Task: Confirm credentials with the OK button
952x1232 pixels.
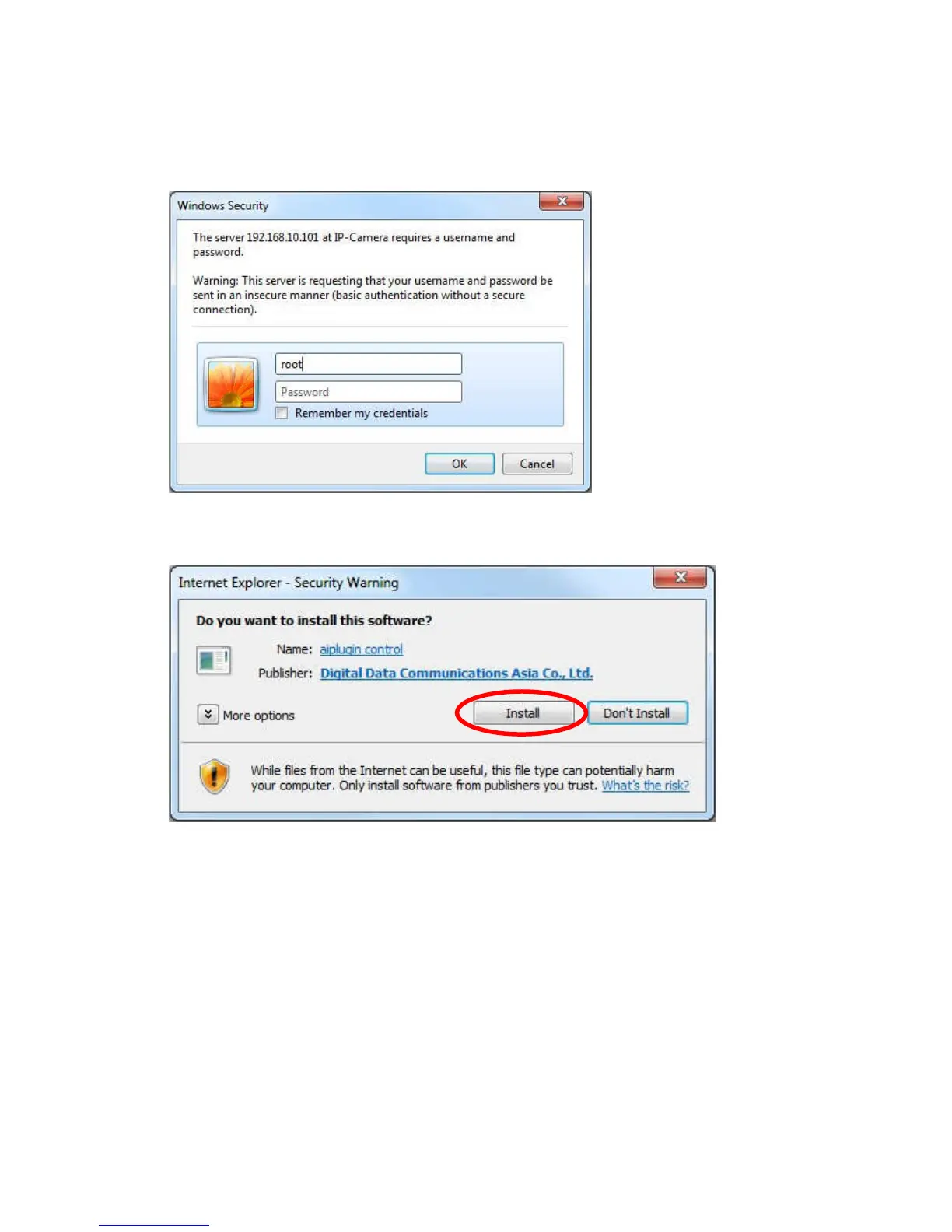Action: [x=460, y=464]
